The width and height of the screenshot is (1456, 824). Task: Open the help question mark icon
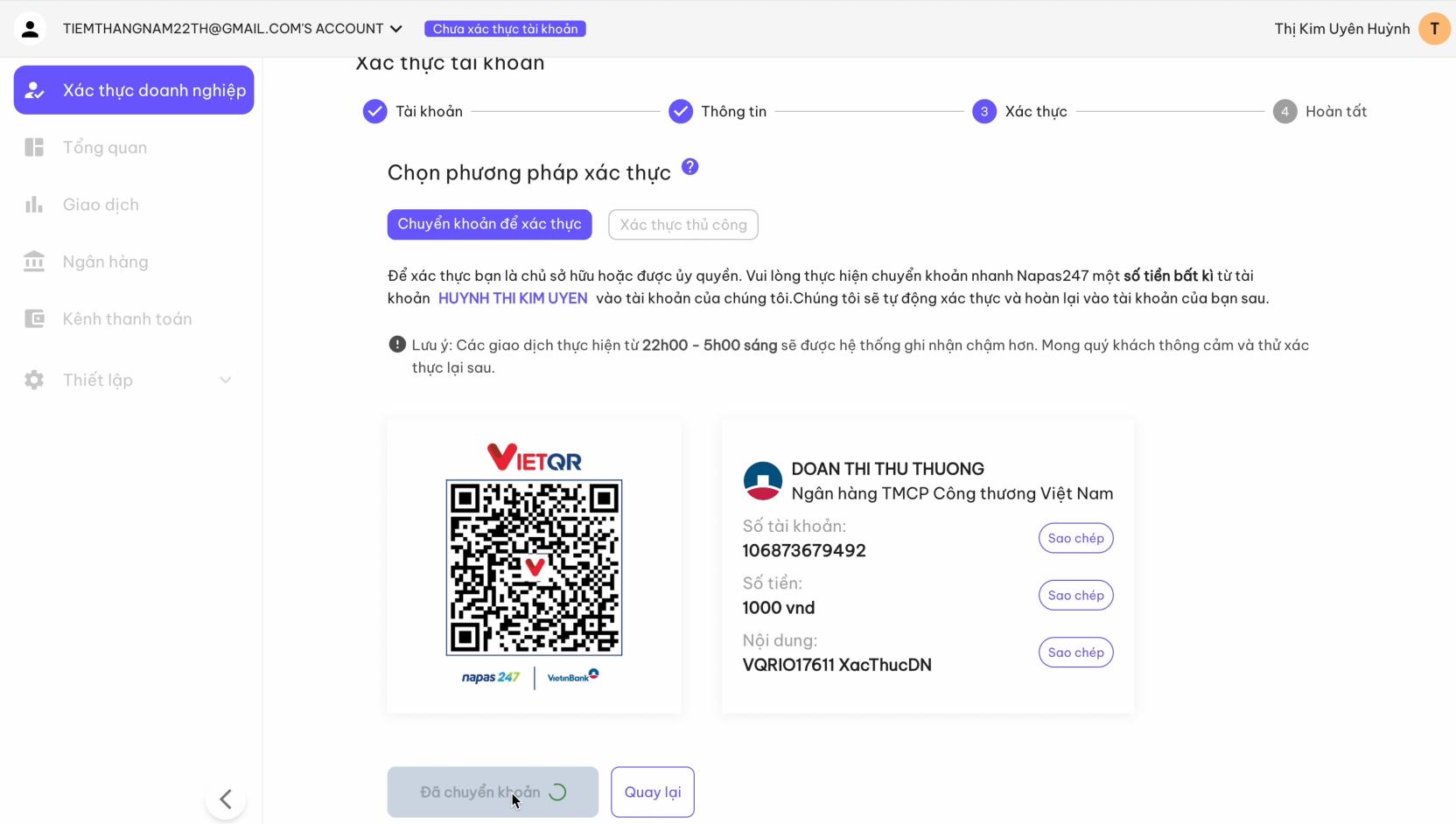pyautogui.click(x=689, y=166)
